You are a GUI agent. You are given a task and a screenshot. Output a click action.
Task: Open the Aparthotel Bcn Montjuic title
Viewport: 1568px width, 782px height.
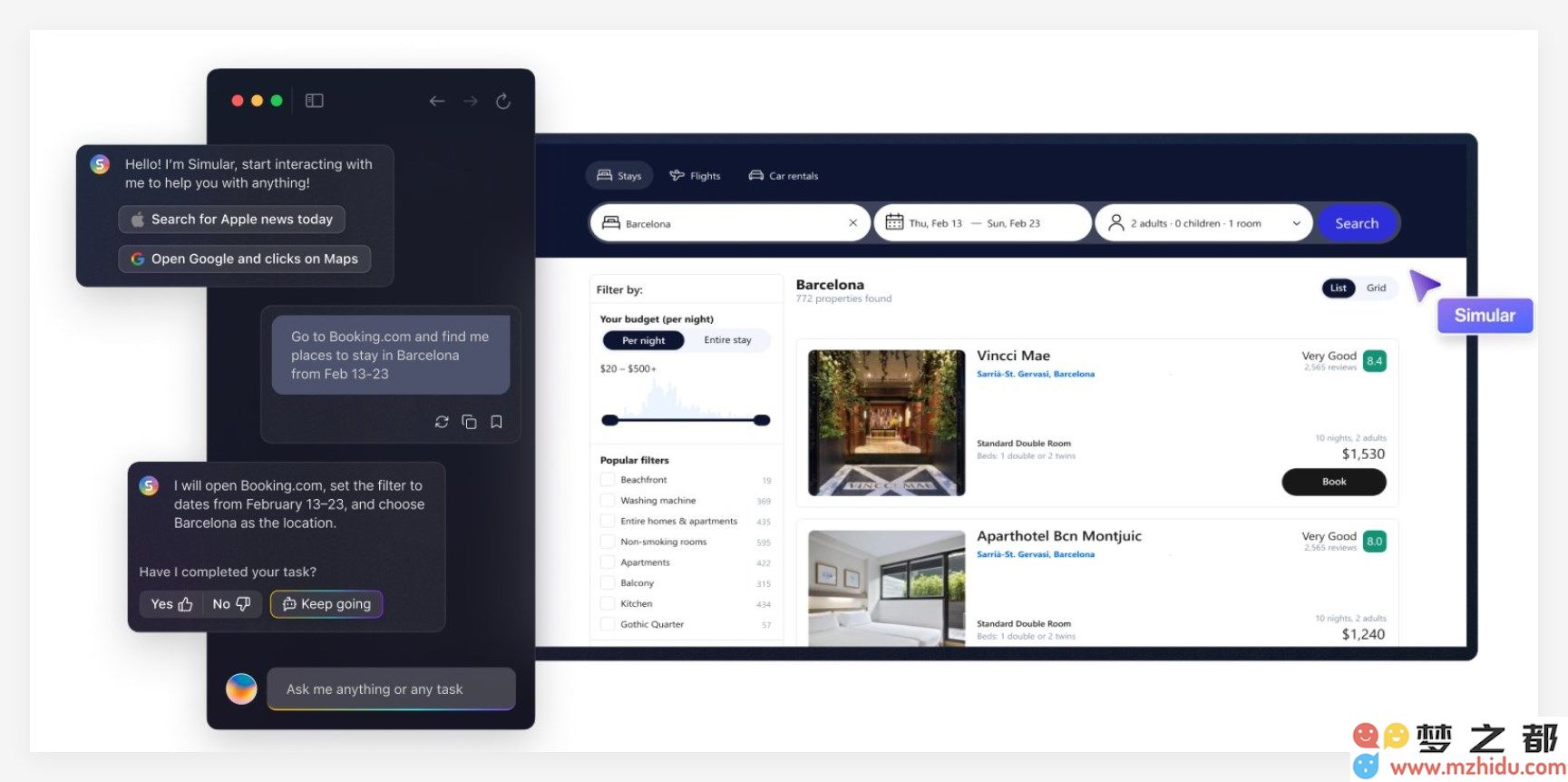1059,536
